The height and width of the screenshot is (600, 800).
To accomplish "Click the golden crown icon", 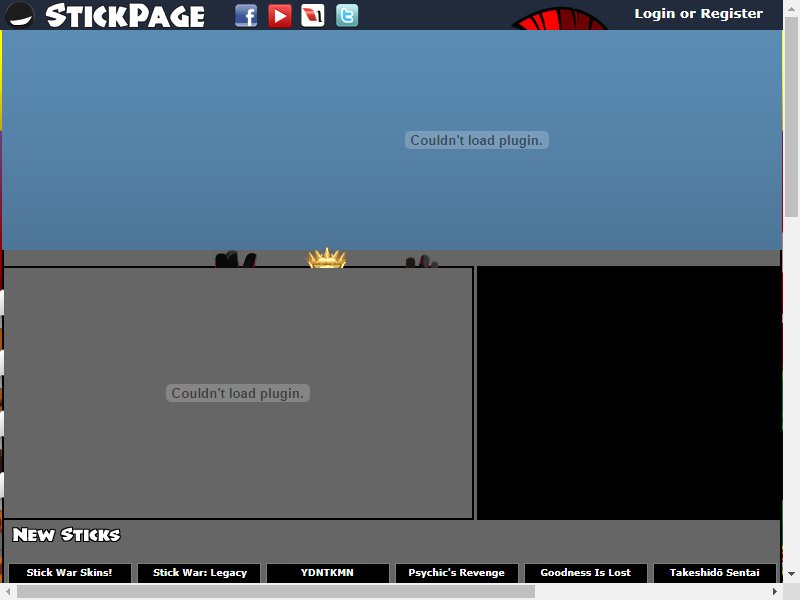I will click(327, 258).
